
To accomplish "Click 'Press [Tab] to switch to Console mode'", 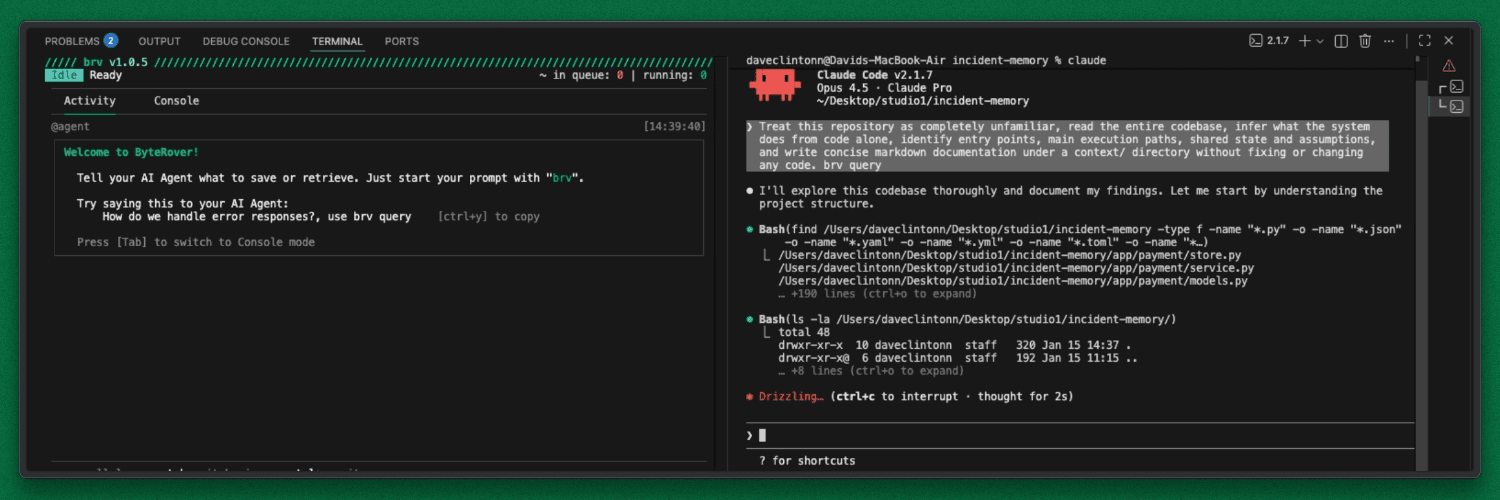I will coord(196,242).
